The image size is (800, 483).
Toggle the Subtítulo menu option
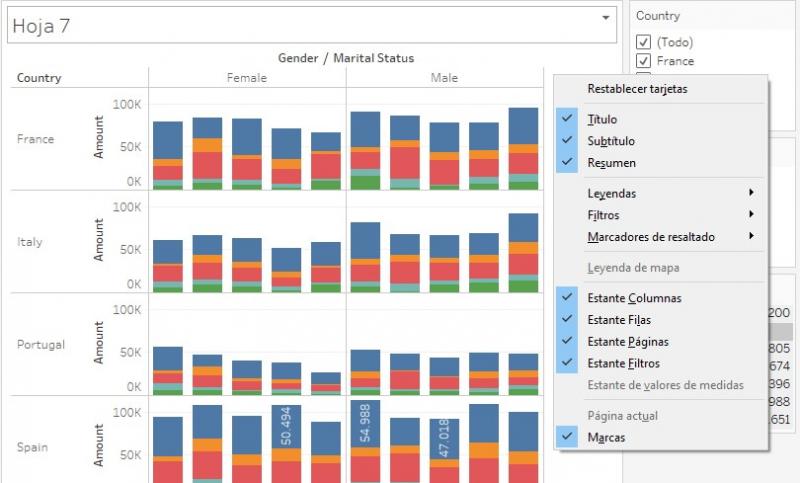point(610,141)
